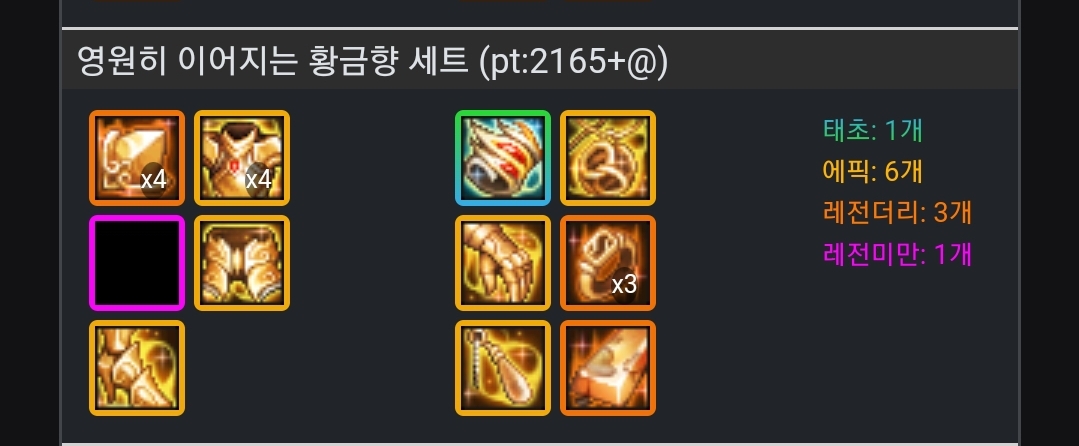1079x446 pixels.
Task: Click the set title 영원히 이어지는 황금향 세트
Action: (272, 62)
